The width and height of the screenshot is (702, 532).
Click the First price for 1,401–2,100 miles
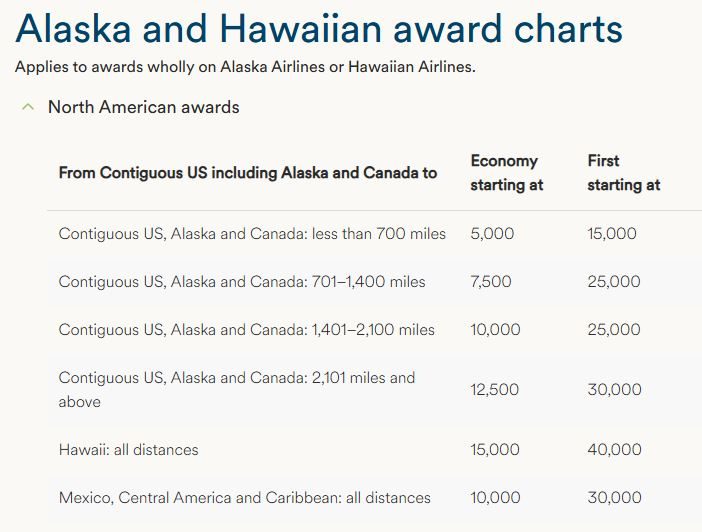(x=614, y=330)
